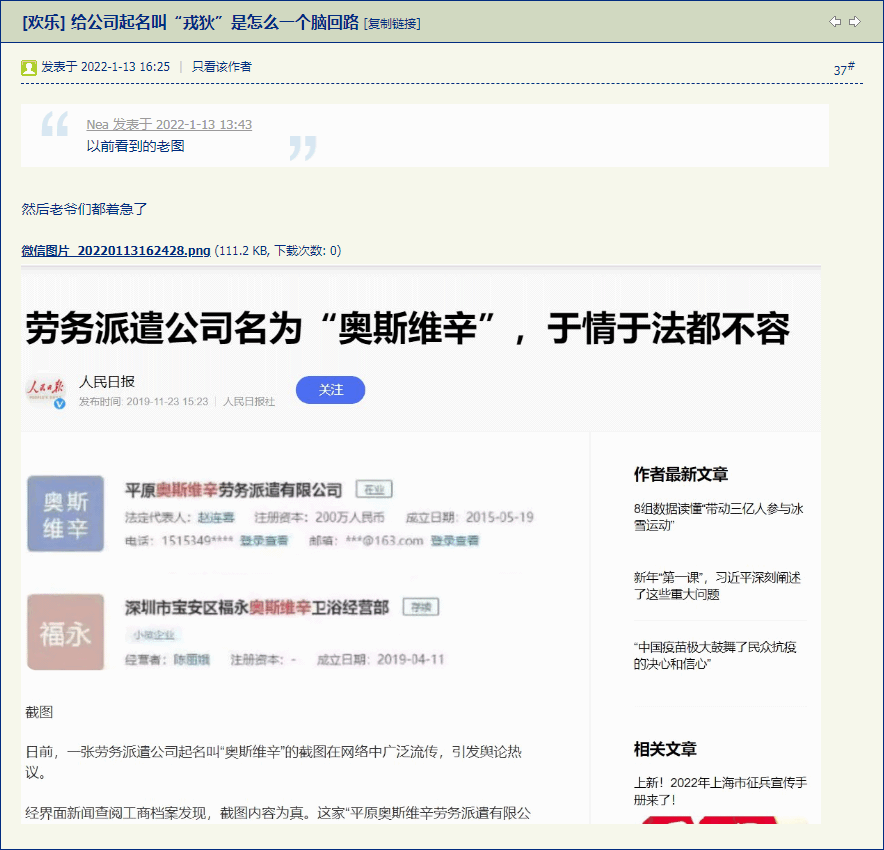Click the headline 劳务派遣公司名为奥斯维辛

[407, 328]
